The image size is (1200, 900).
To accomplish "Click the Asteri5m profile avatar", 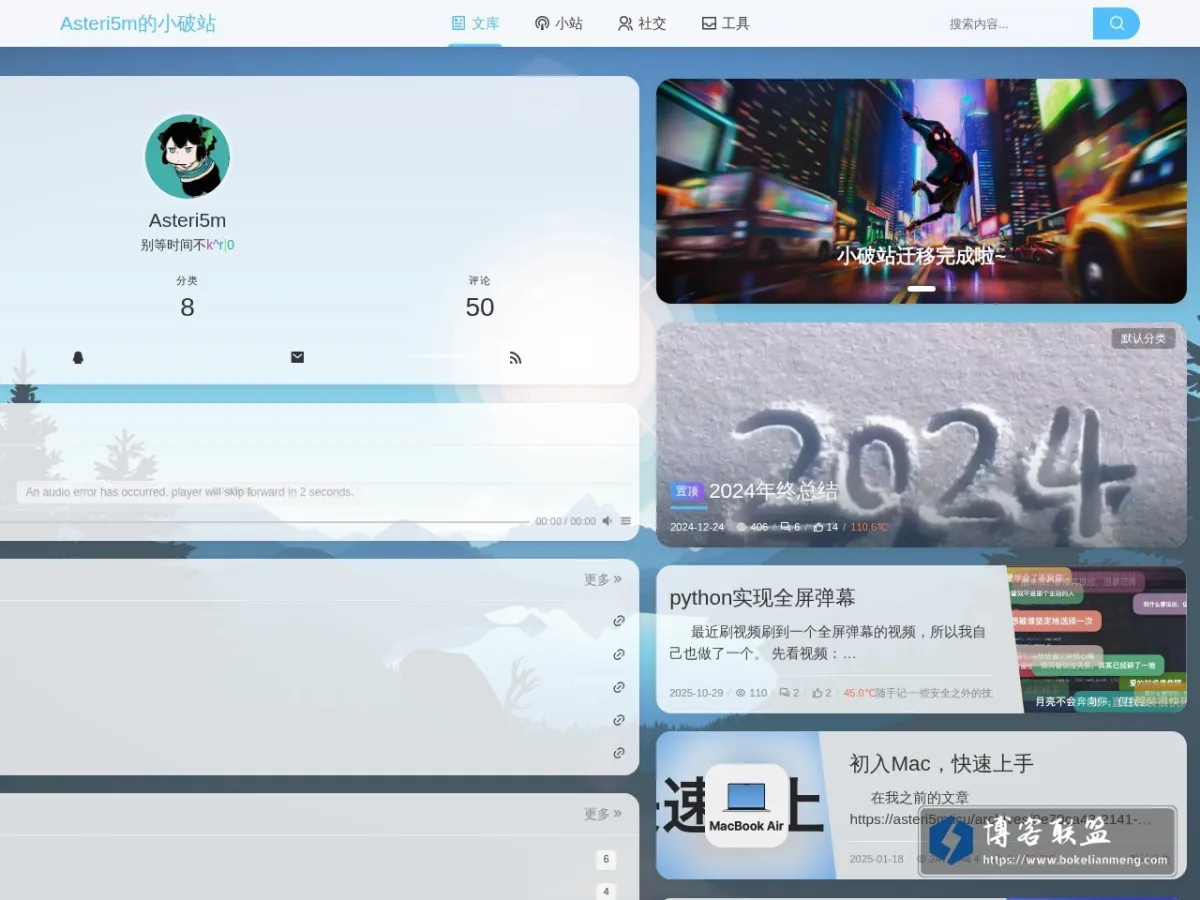I will [188, 156].
